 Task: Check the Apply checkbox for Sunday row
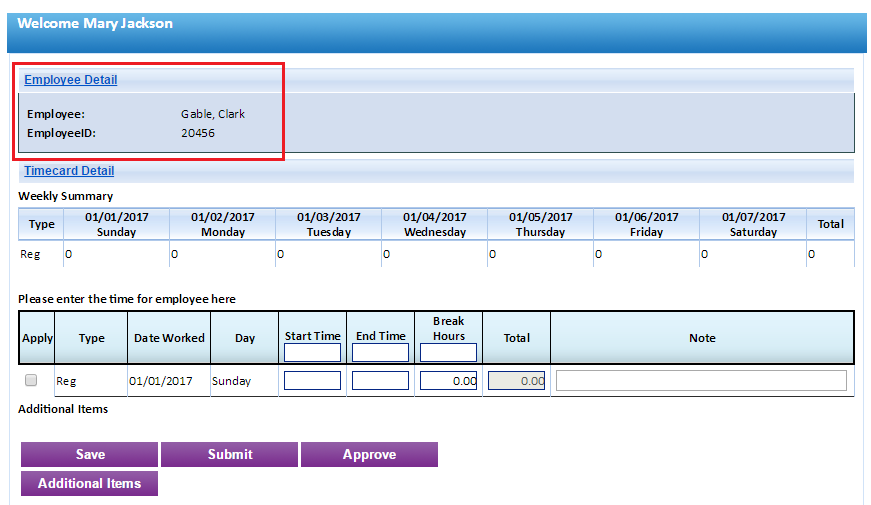31,380
